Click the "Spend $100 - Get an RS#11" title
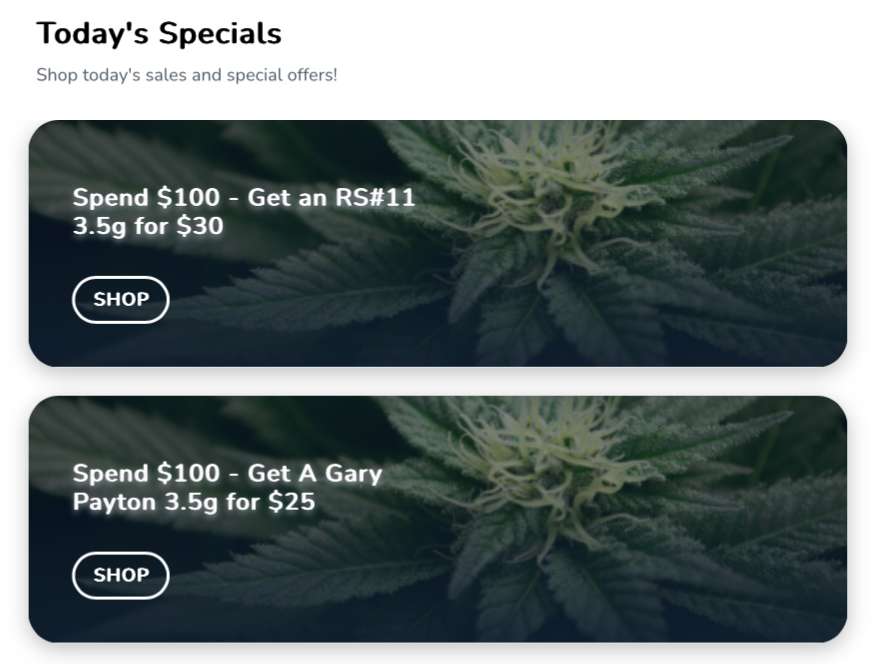879x664 pixels. (244, 197)
